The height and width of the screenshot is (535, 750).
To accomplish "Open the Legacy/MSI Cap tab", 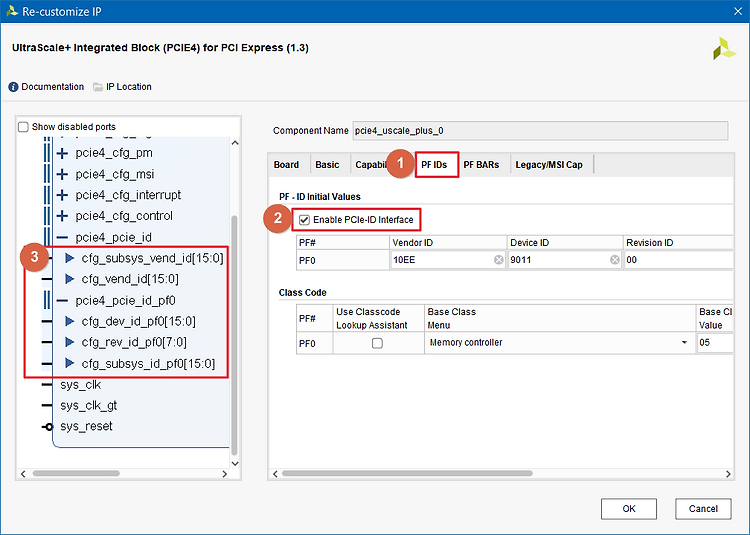I will pyautogui.click(x=549, y=165).
